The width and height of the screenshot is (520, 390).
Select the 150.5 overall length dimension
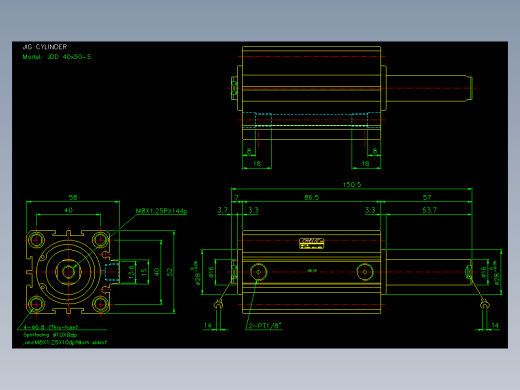pyautogui.click(x=352, y=184)
